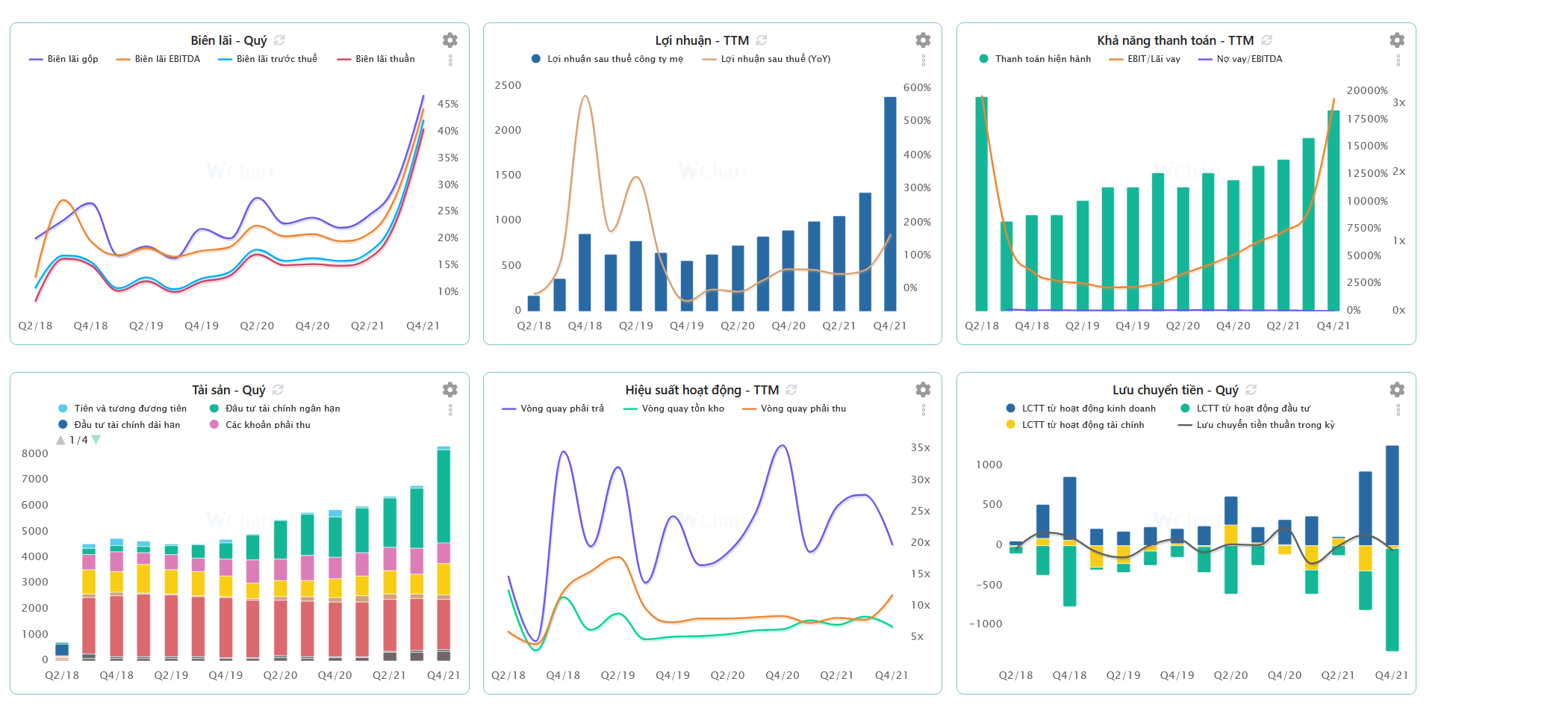The height and width of the screenshot is (708, 1568).
Task: Toggle LCTT từ hoạt động kinh doanh series
Action: click(1080, 409)
